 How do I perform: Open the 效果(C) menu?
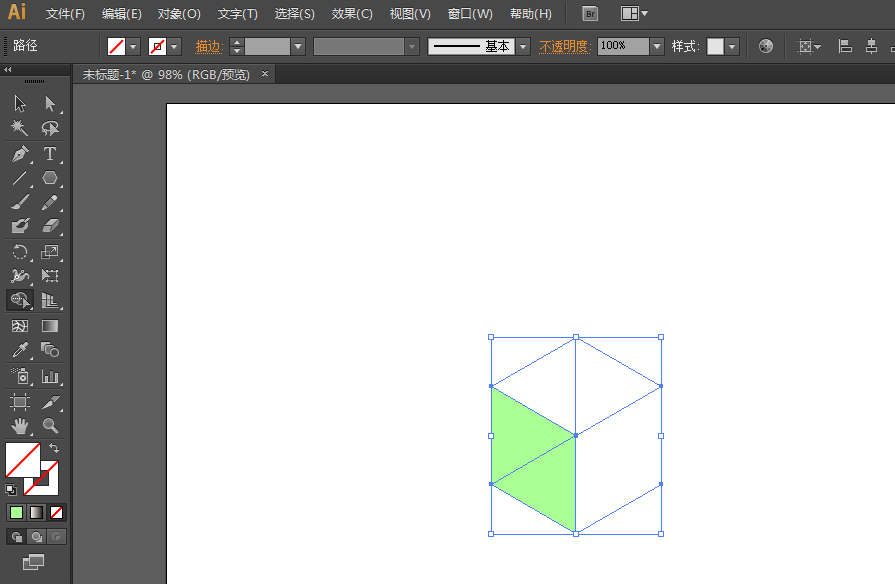click(352, 14)
